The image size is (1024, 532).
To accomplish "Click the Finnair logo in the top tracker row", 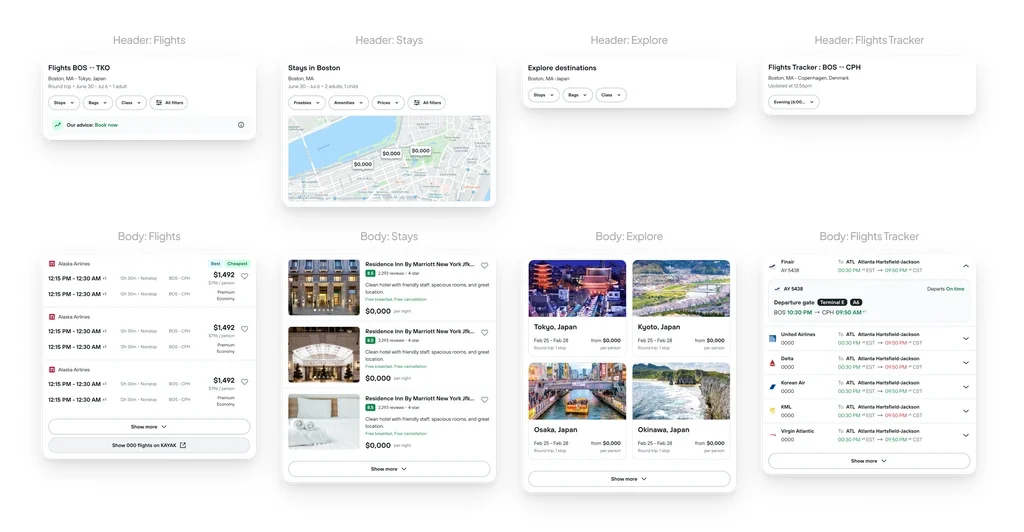I will click(x=773, y=266).
